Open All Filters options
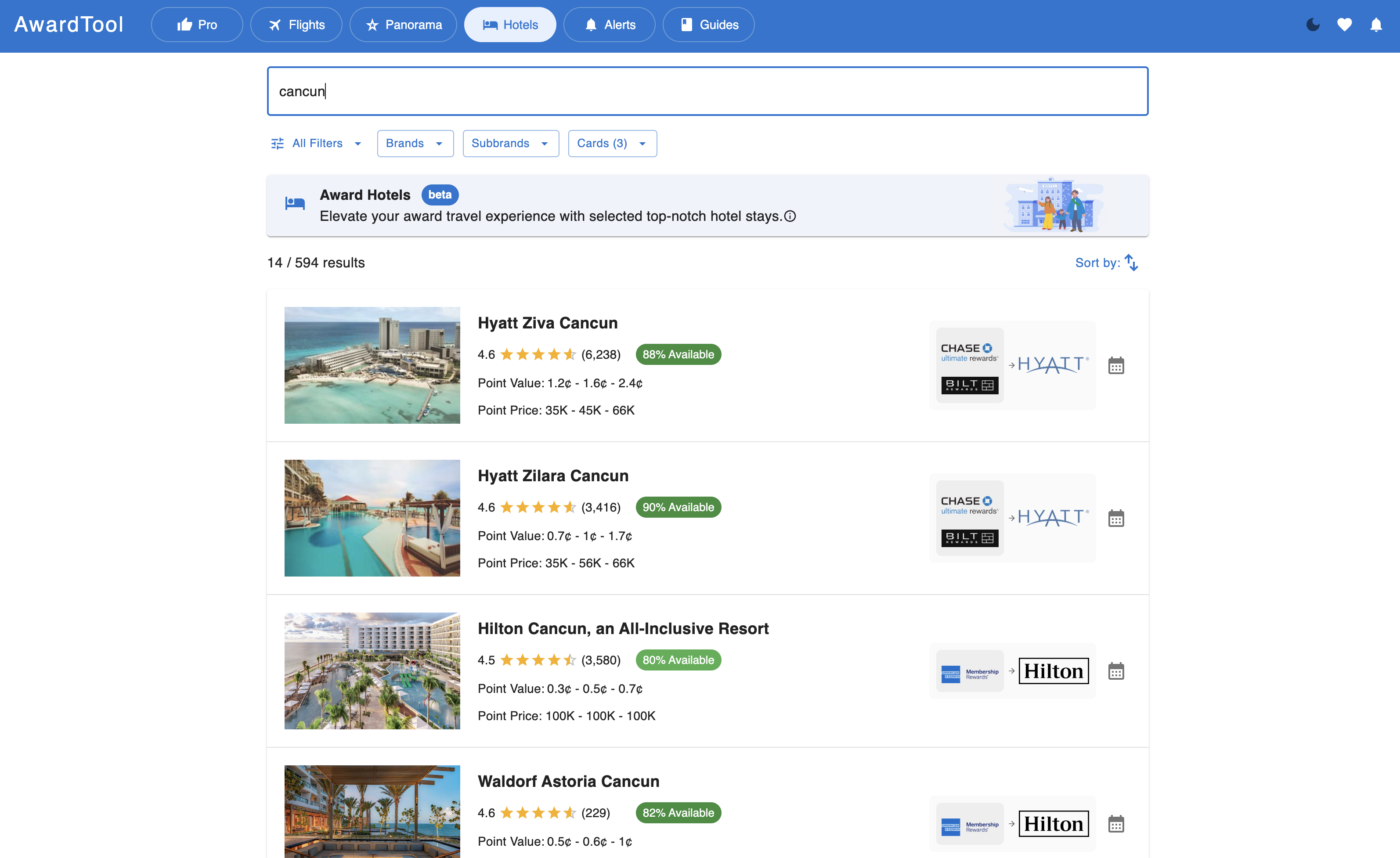The height and width of the screenshot is (858, 1400). pos(317,143)
